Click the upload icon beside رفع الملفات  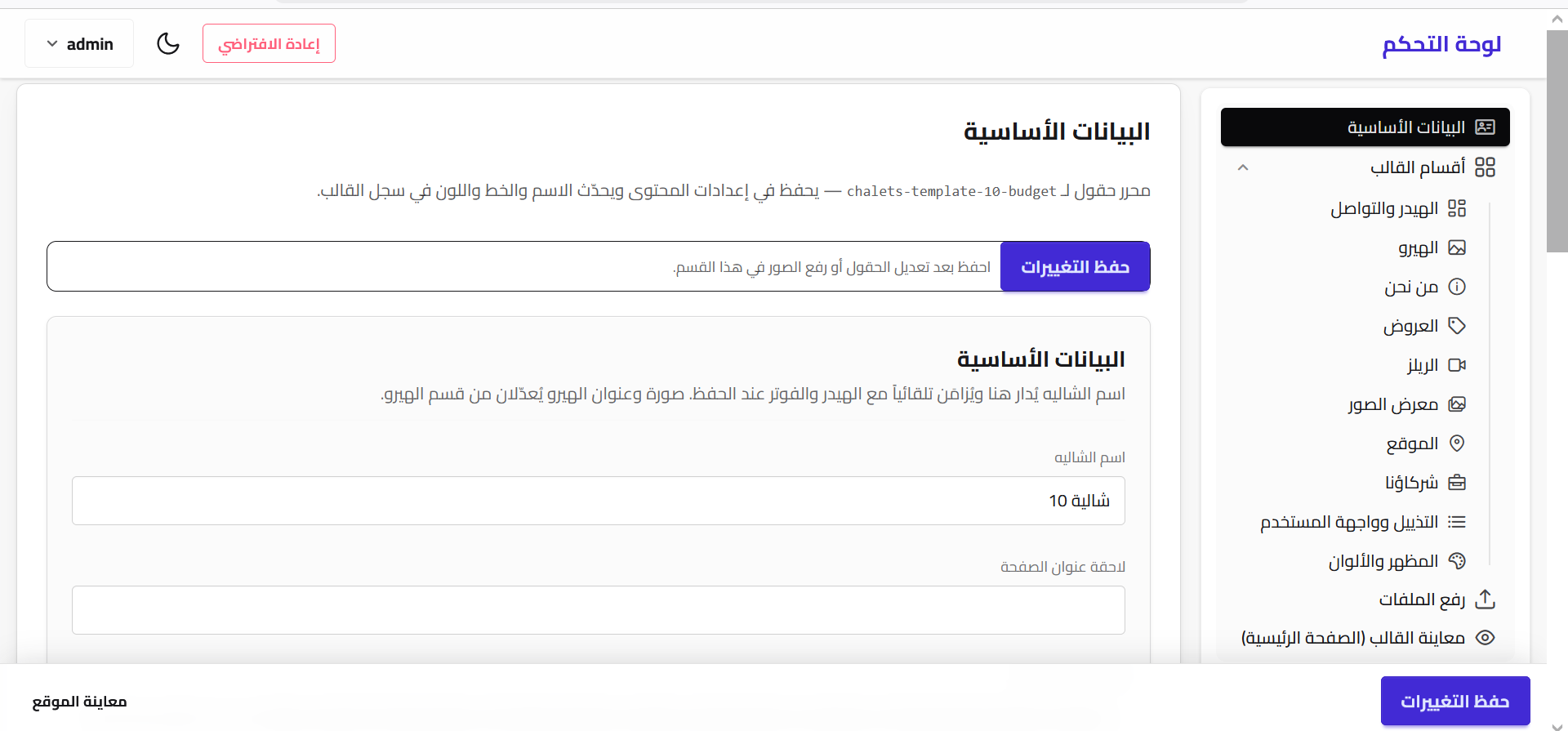1486,600
